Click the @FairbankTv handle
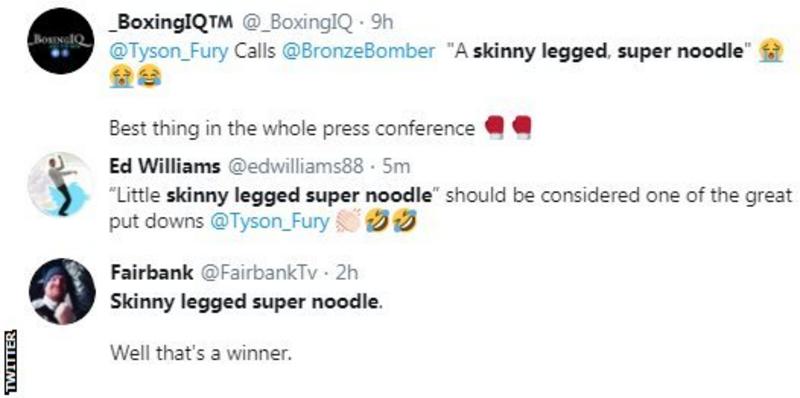The height and width of the screenshot is (398, 800). [258, 273]
